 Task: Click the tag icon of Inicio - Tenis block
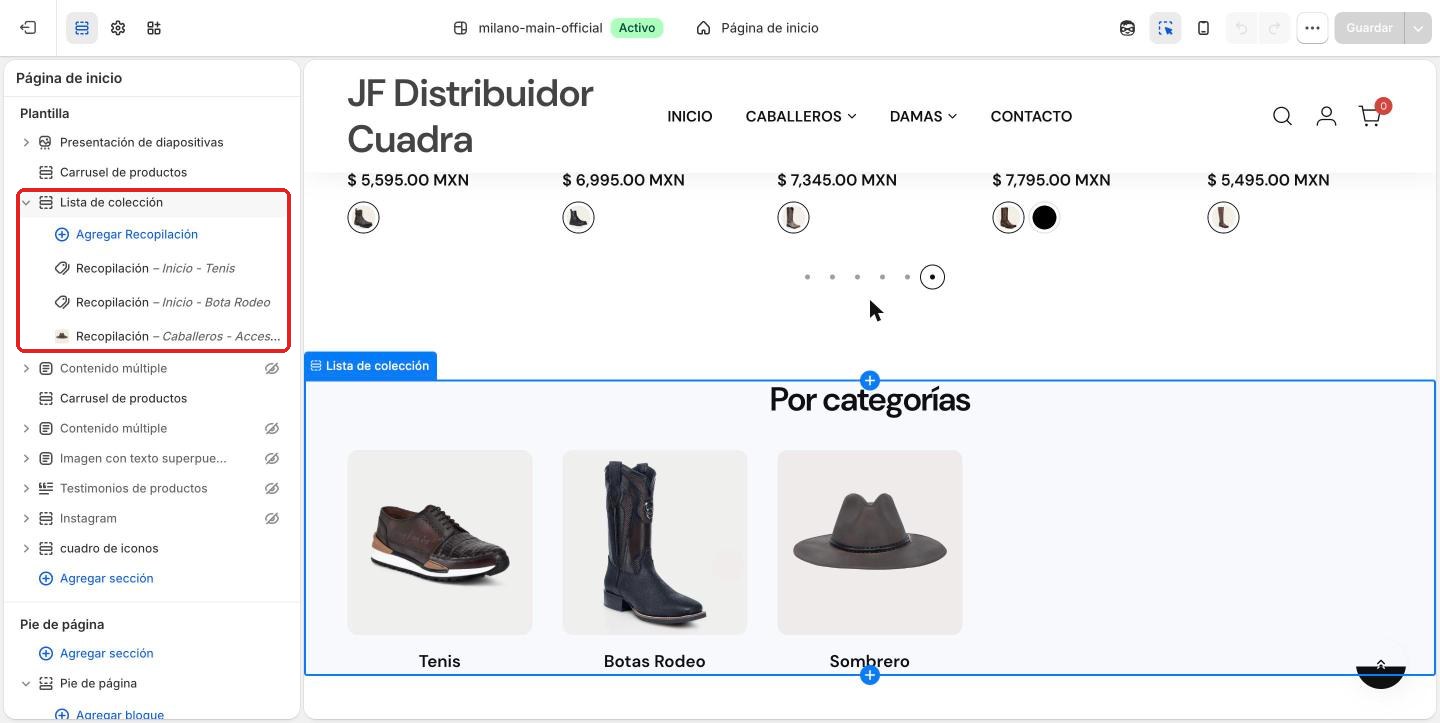[x=62, y=268]
